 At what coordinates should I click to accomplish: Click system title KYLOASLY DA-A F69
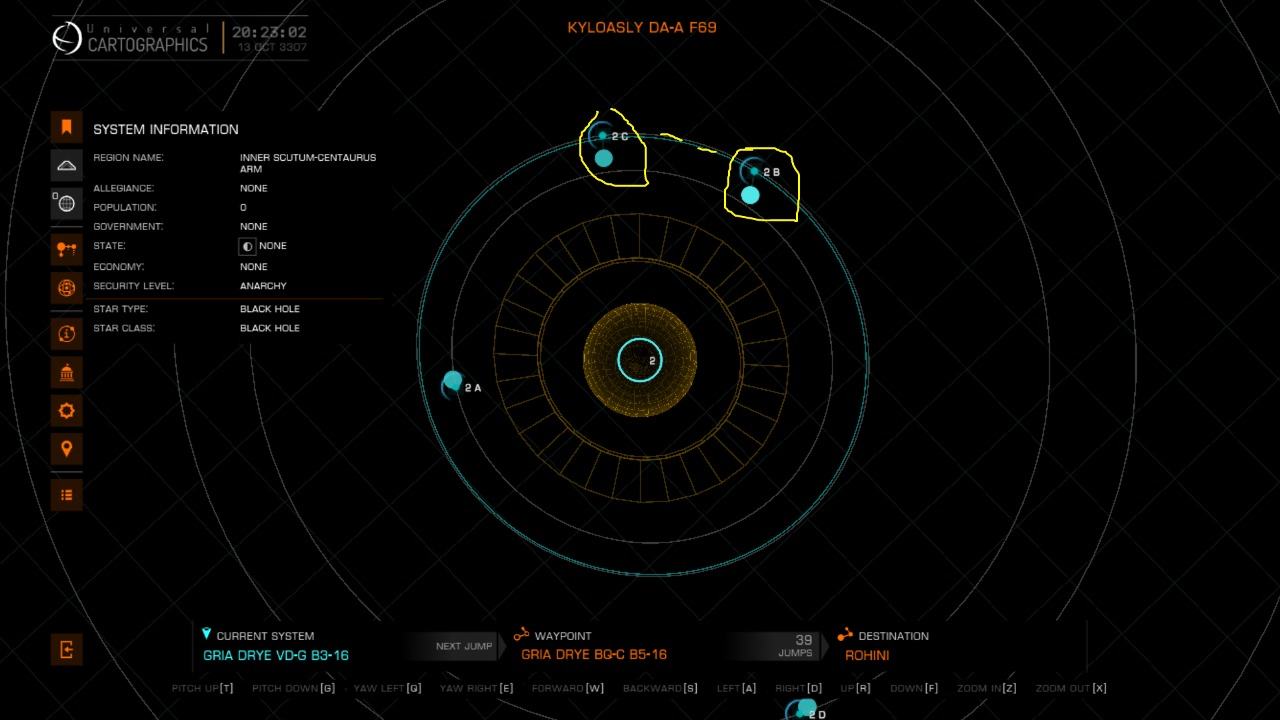pos(642,28)
